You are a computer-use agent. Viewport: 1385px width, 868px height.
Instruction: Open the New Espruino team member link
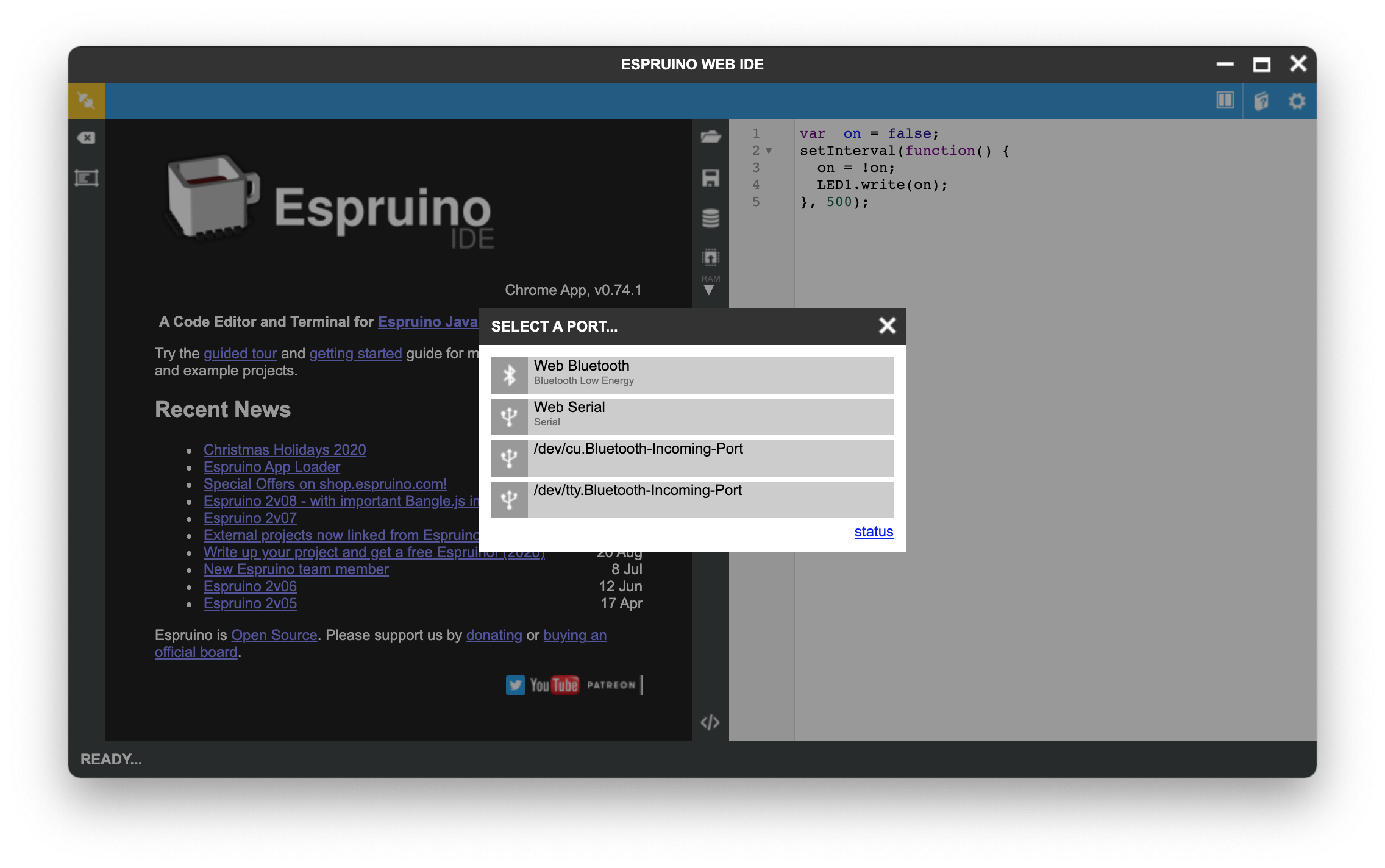click(x=296, y=569)
